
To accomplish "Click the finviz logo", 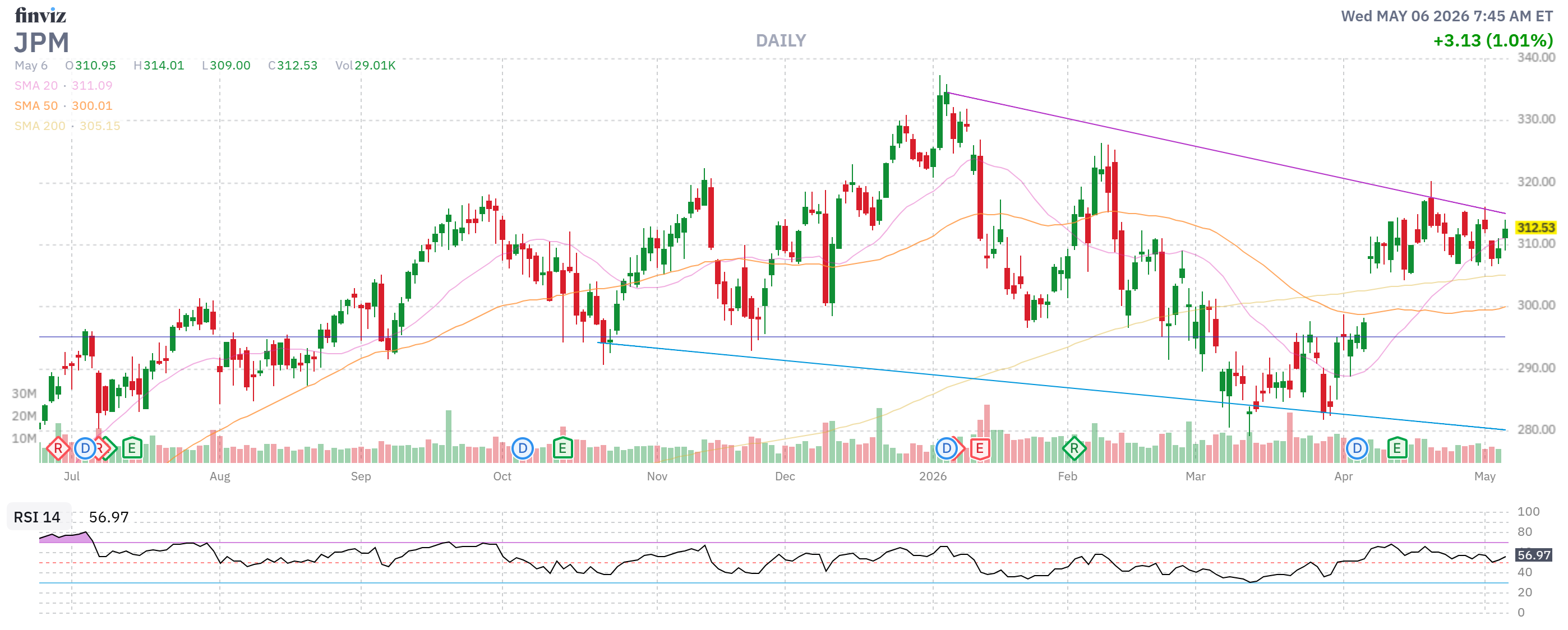I will click(x=40, y=15).
